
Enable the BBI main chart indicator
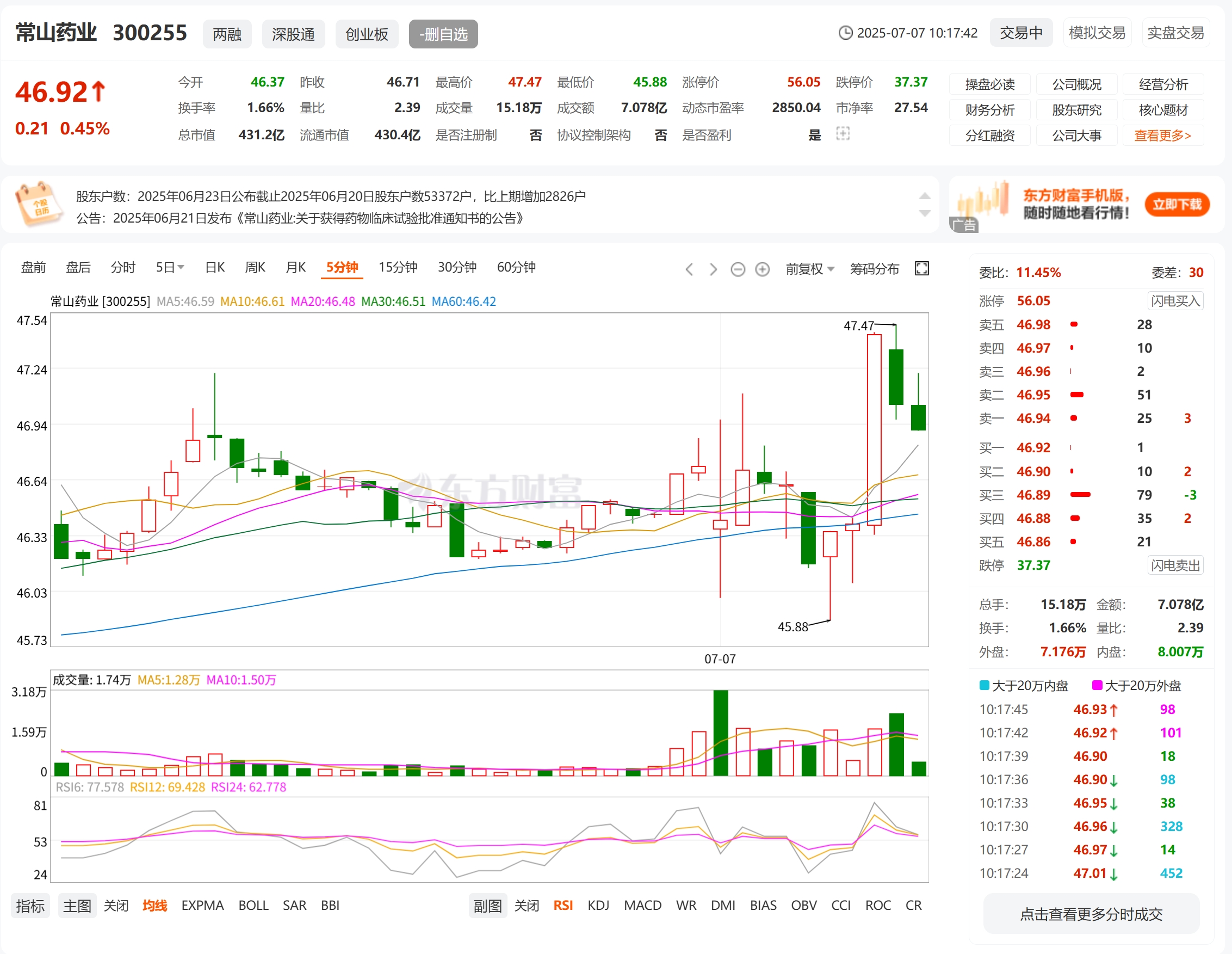pyautogui.click(x=330, y=906)
